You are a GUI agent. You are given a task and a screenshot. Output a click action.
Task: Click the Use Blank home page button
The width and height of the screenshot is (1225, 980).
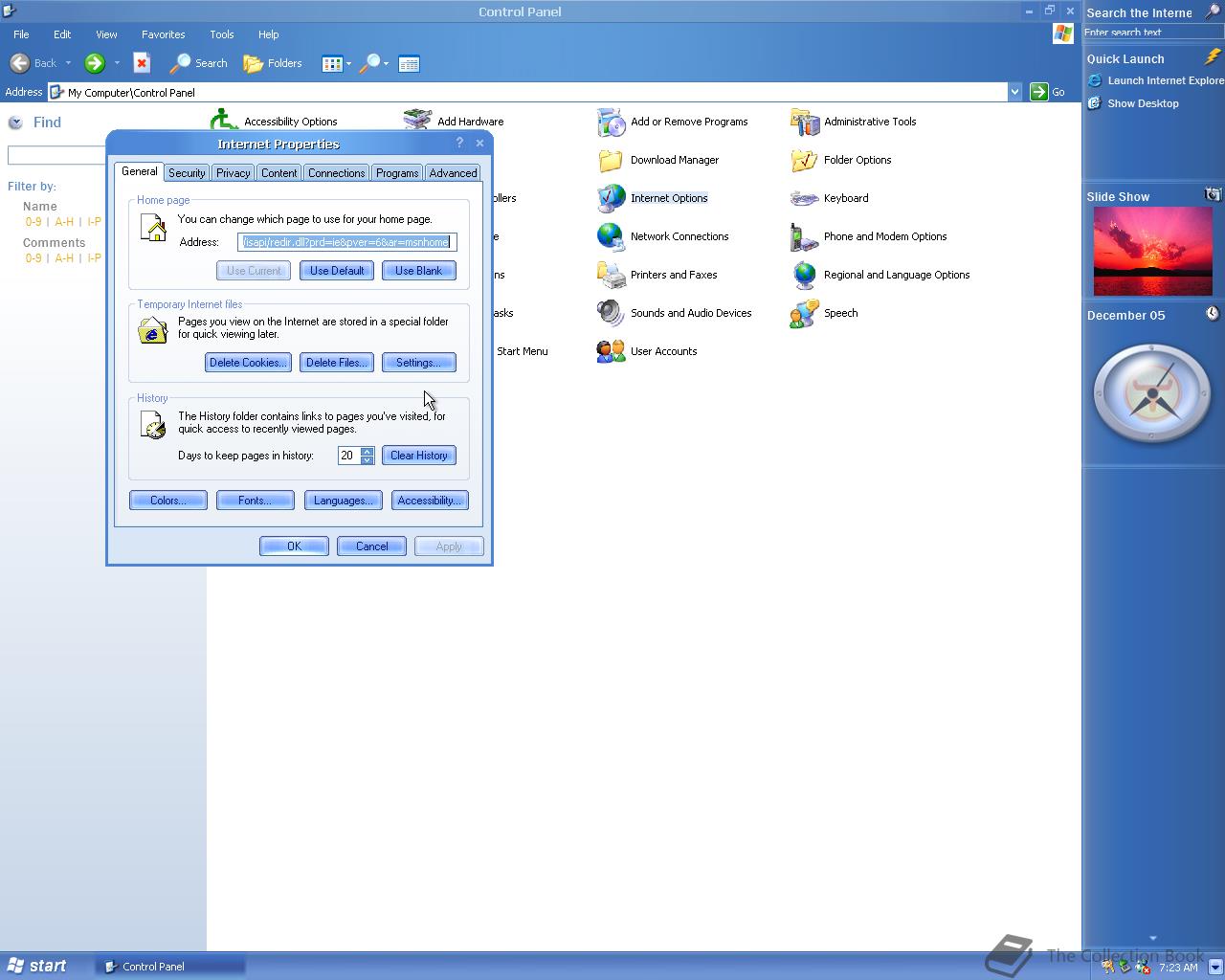(418, 271)
